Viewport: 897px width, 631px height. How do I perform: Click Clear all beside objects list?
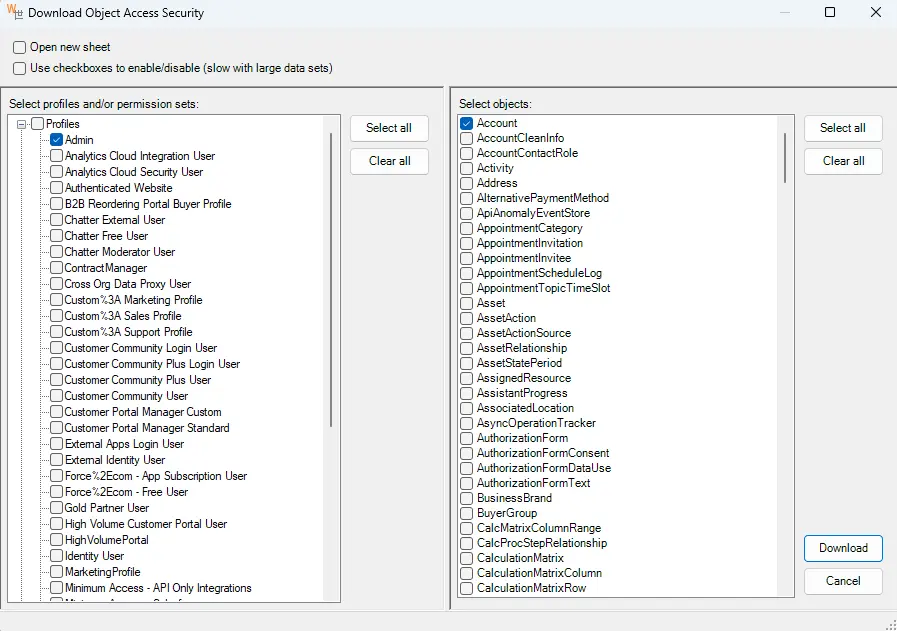pos(842,161)
